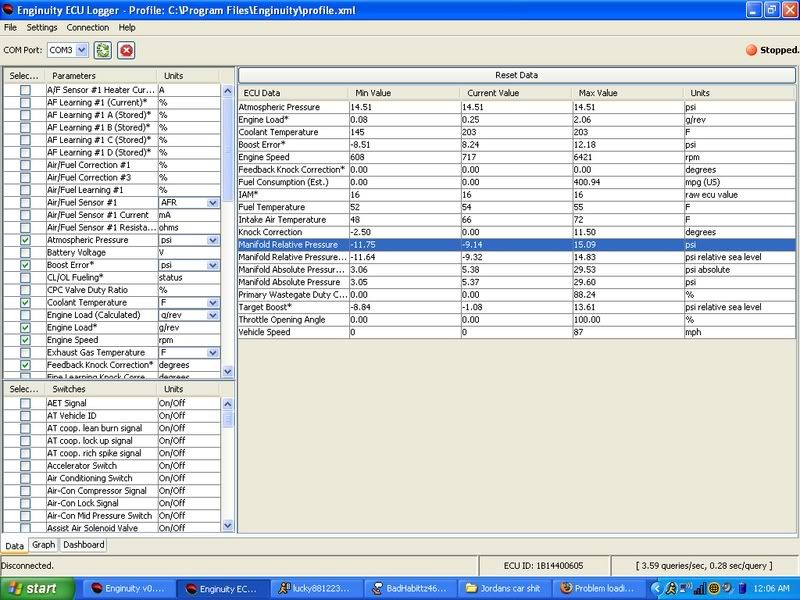800x600 pixels.
Task: Click the Reset Data button
Action: pos(516,75)
